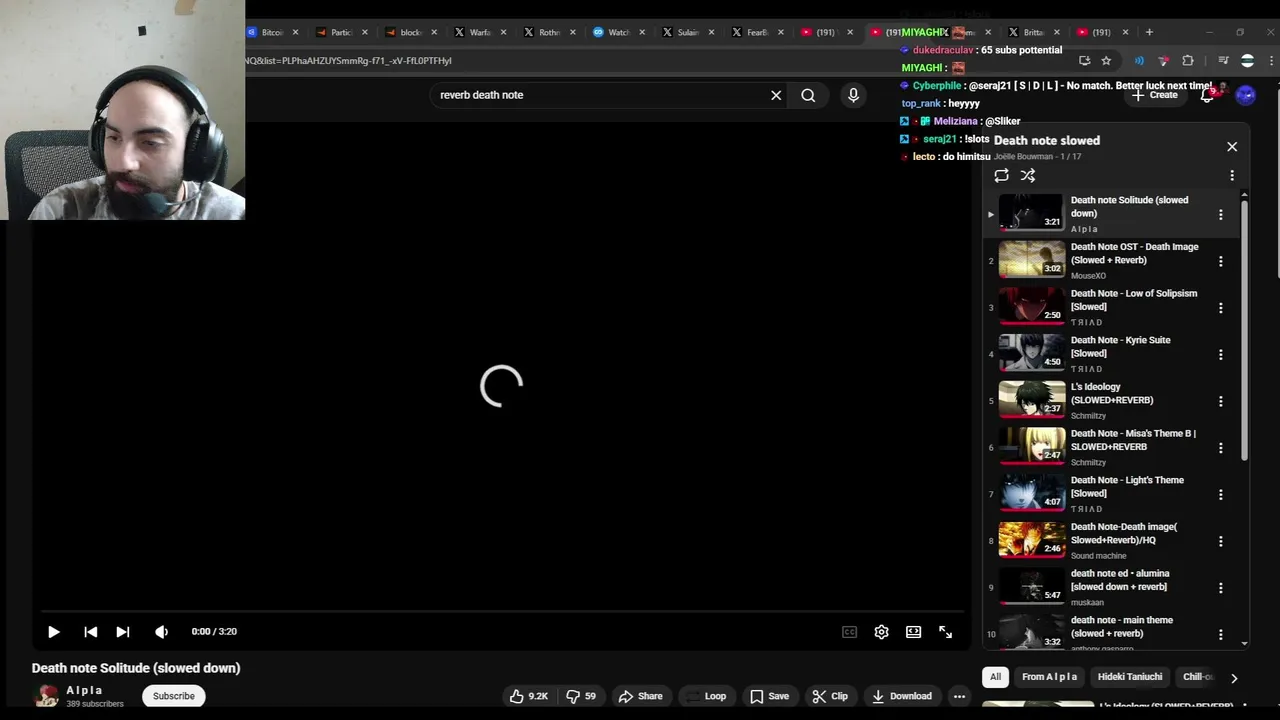Play Death Note OST - Death Image thumbnail
The image size is (1280, 720).
[x=1032, y=259]
